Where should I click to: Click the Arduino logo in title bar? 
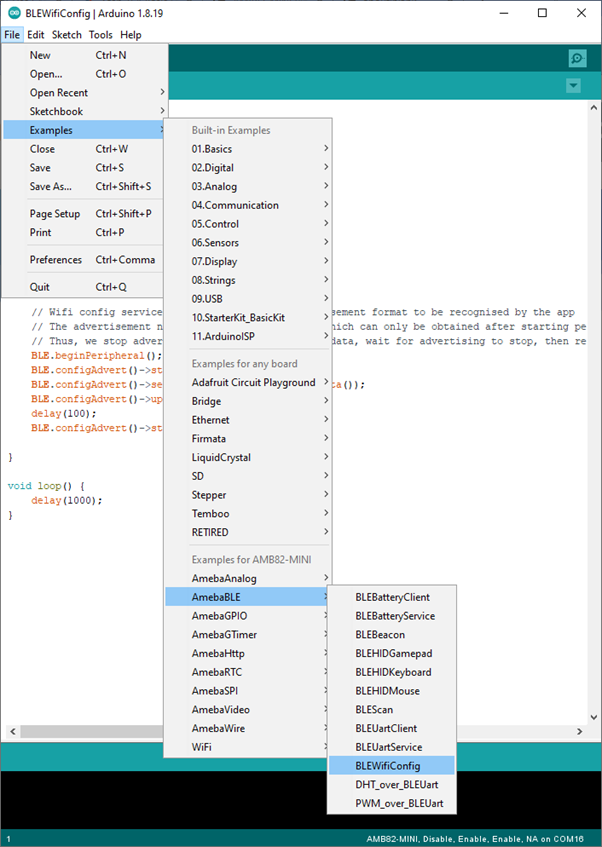(x=13, y=13)
